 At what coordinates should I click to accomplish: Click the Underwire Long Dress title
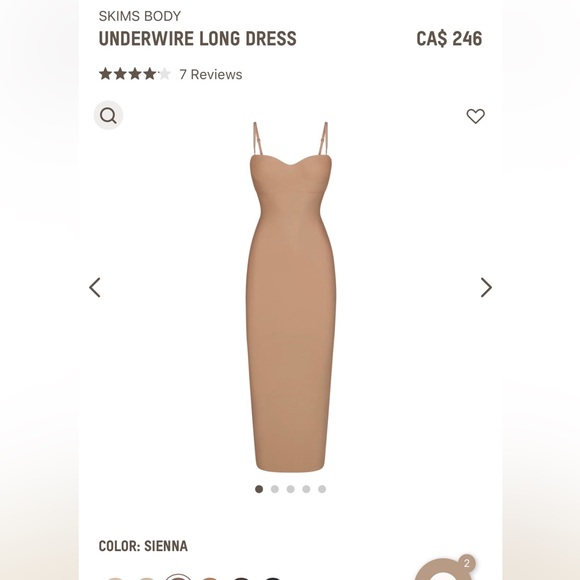coord(198,38)
